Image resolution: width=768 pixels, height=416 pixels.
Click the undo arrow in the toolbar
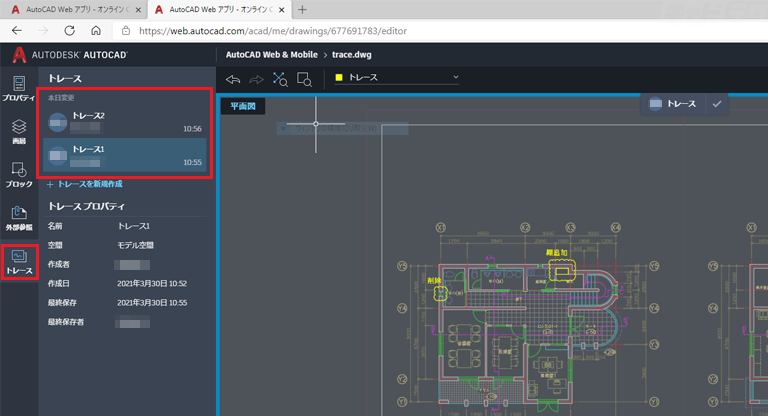[x=233, y=78]
